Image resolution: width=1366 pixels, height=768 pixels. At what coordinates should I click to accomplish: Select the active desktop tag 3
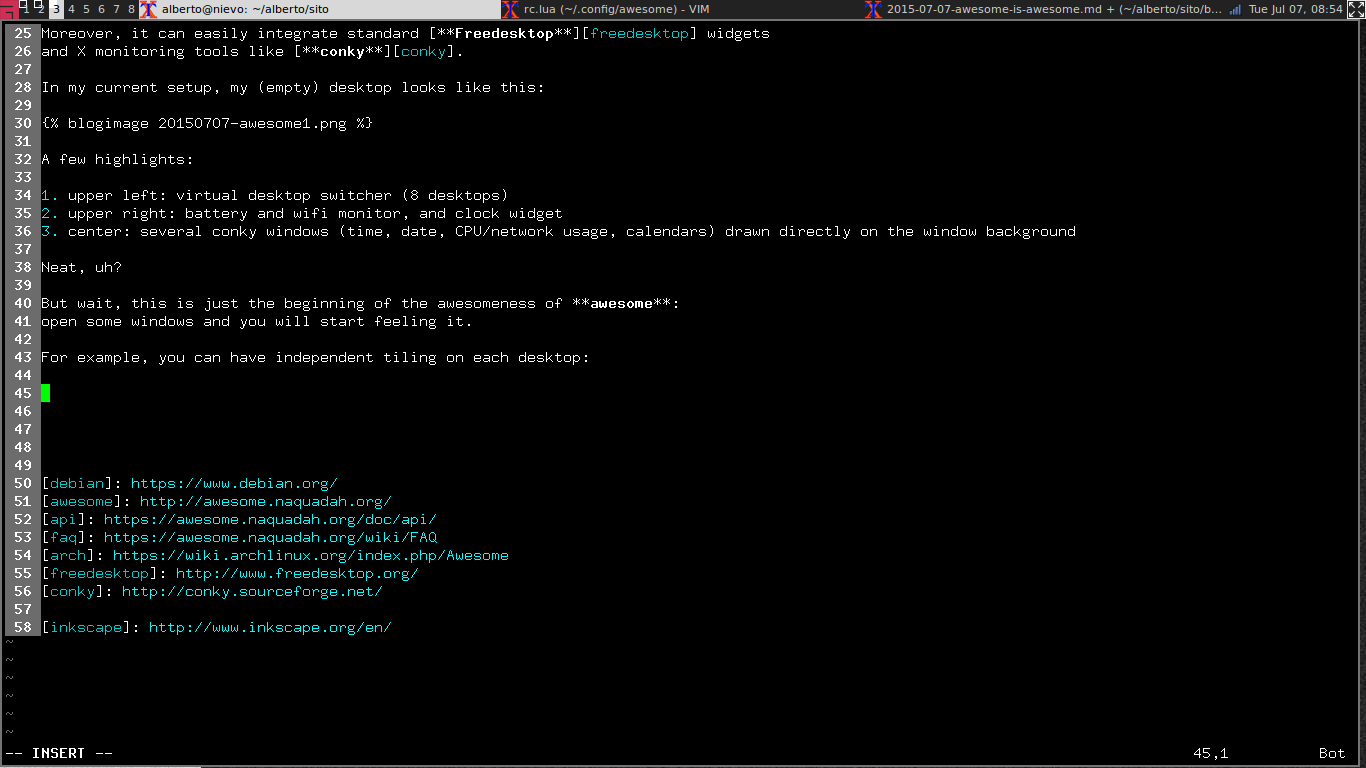pyautogui.click(x=56, y=9)
